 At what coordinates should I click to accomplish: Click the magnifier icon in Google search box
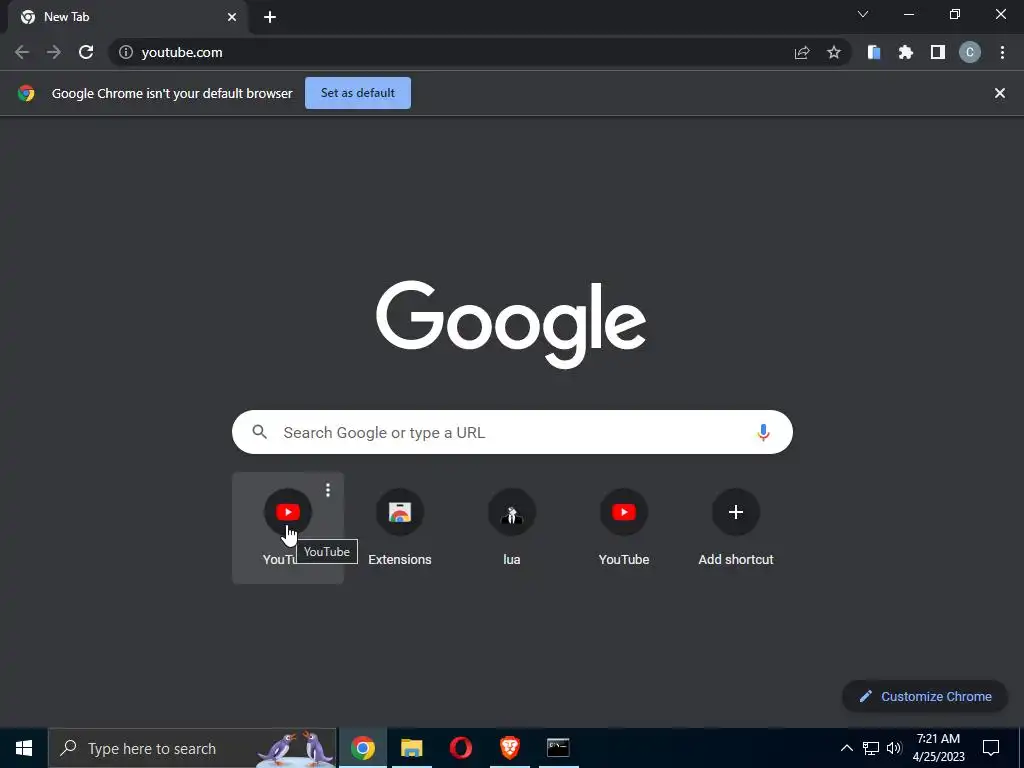click(259, 432)
